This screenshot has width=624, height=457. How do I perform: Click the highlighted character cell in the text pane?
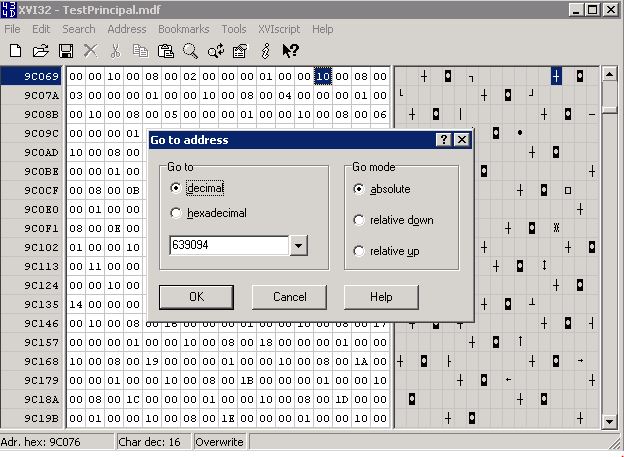coord(556,76)
